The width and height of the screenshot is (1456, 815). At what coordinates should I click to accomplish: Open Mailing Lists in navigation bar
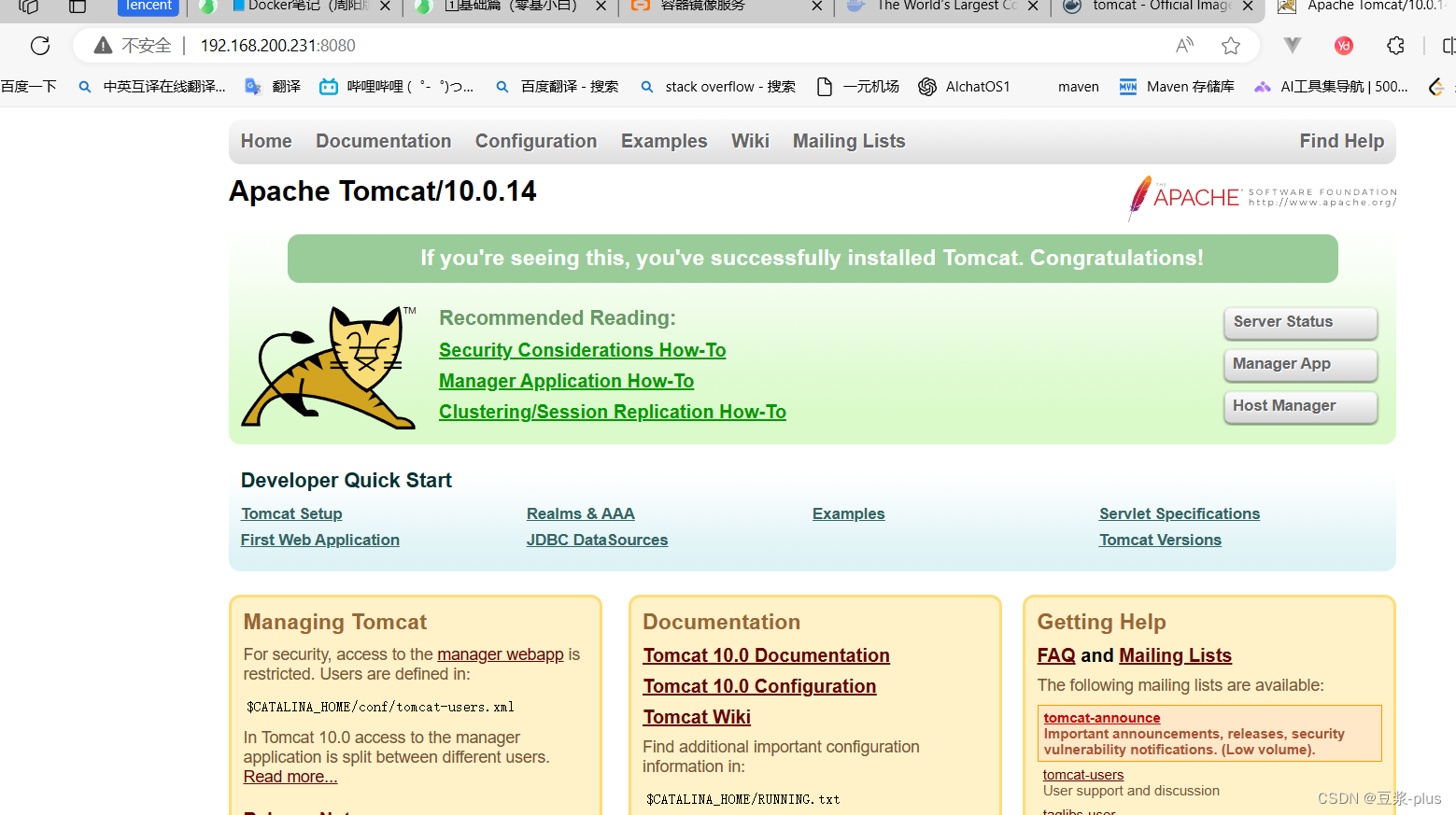[849, 141]
